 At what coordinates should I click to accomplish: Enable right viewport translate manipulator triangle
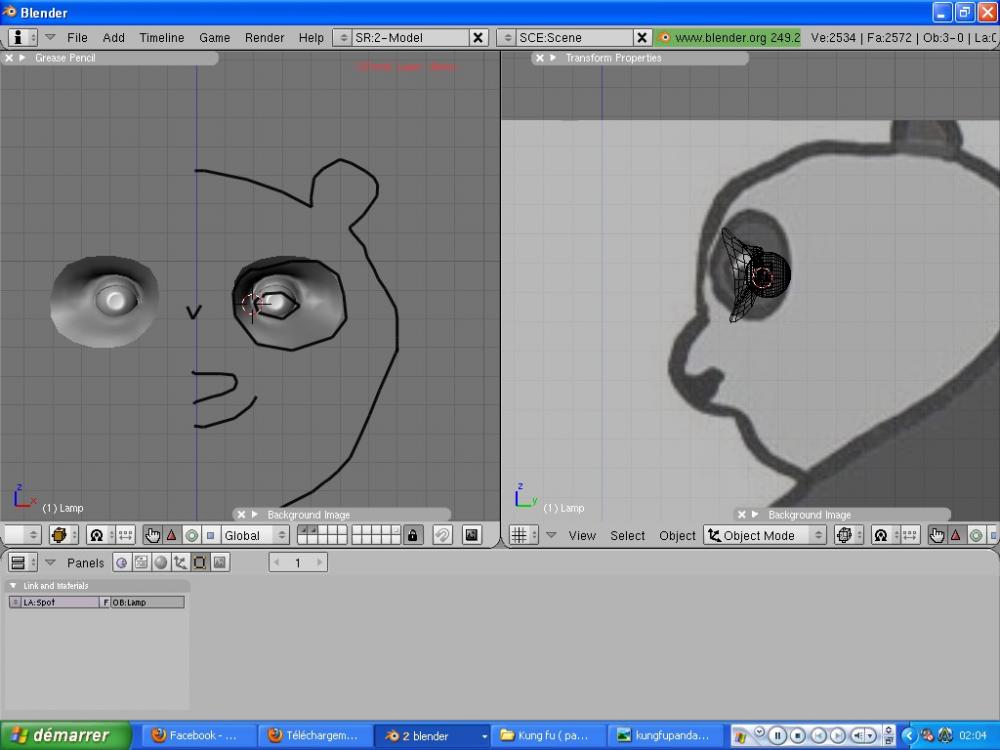click(955, 535)
